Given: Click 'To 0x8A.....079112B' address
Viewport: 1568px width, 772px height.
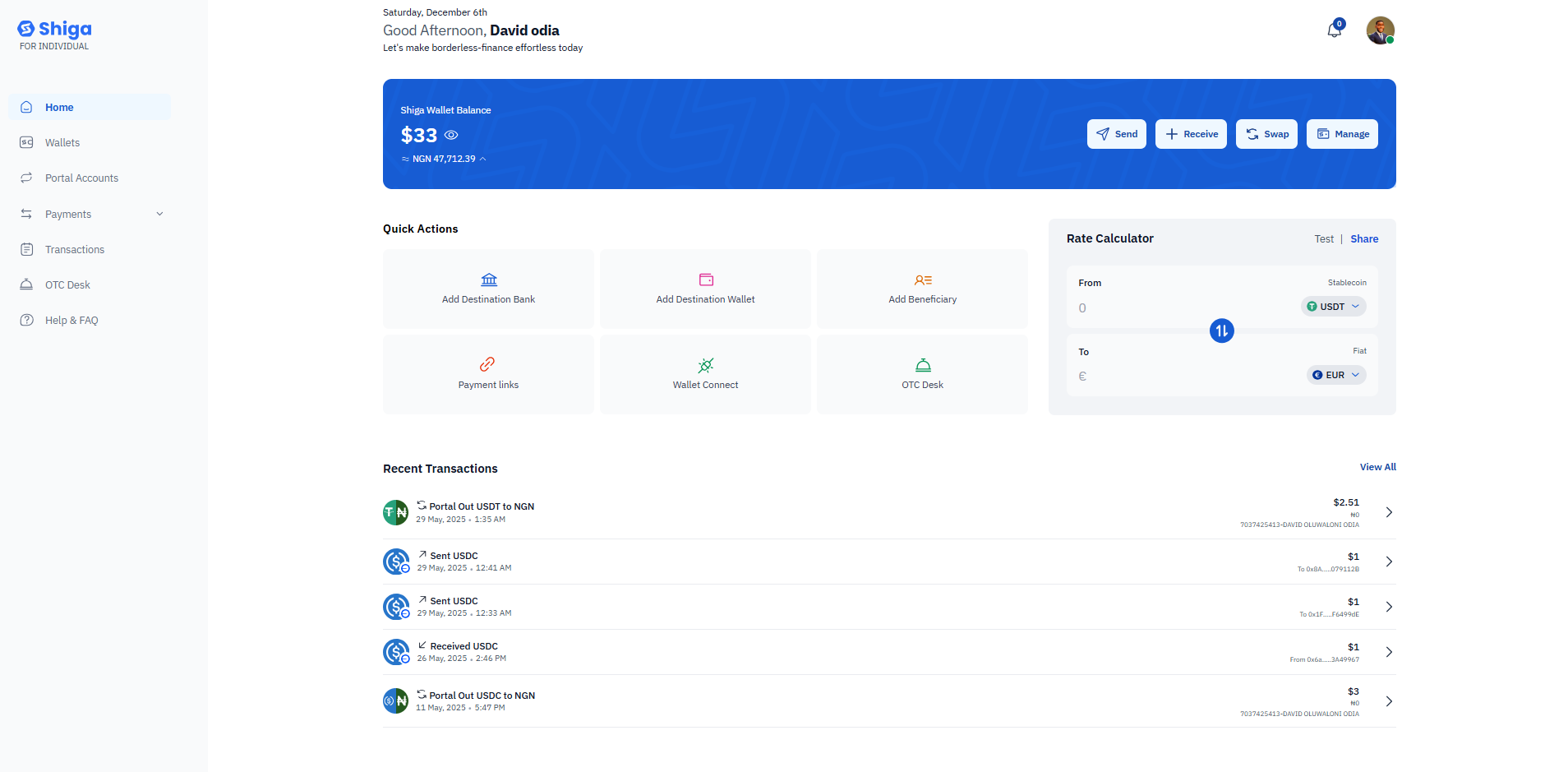Looking at the screenshot, I should click(x=1328, y=569).
